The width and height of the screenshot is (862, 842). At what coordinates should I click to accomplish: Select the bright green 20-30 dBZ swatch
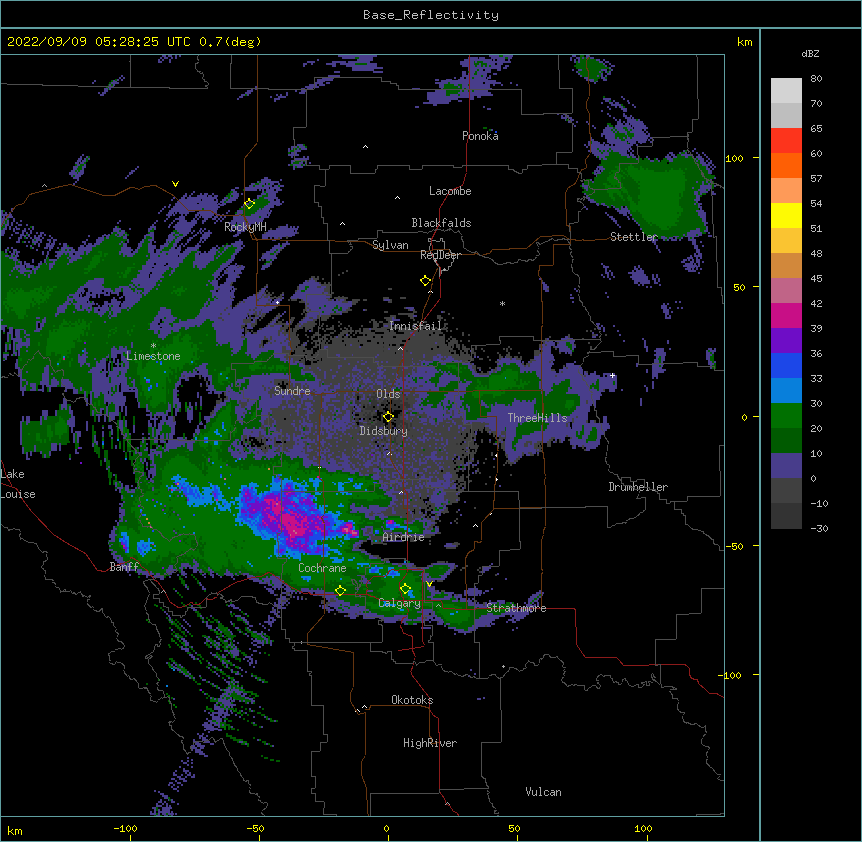coord(786,416)
